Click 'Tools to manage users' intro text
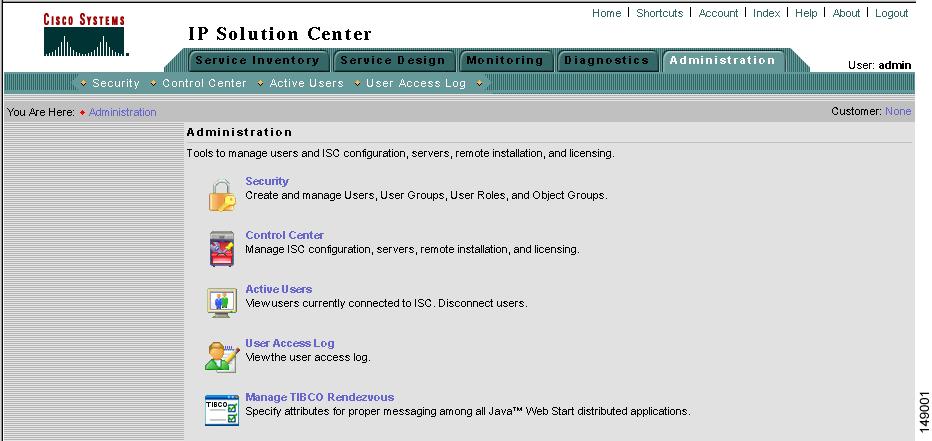Viewport: 932px width, 441px height. 401,153
